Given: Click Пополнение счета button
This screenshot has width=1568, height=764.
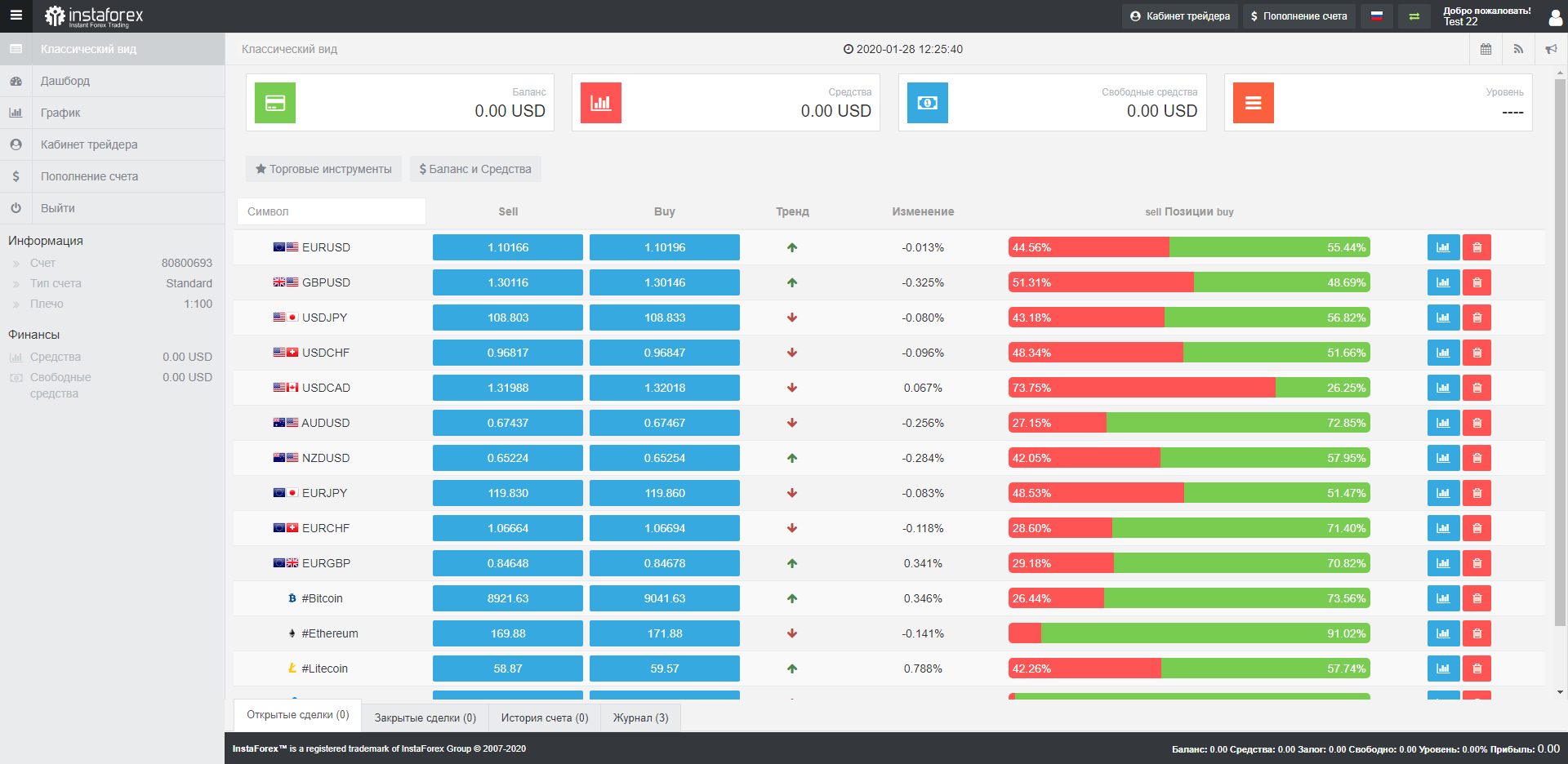Looking at the screenshot, I should point(1298,16).
